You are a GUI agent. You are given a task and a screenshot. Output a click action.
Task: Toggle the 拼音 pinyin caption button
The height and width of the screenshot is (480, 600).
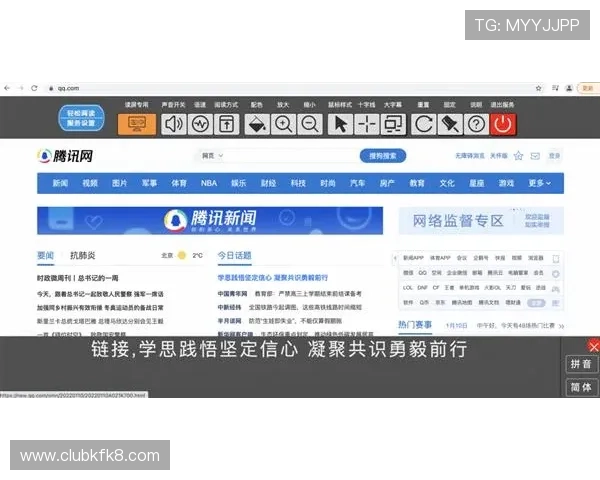point(581,364)
